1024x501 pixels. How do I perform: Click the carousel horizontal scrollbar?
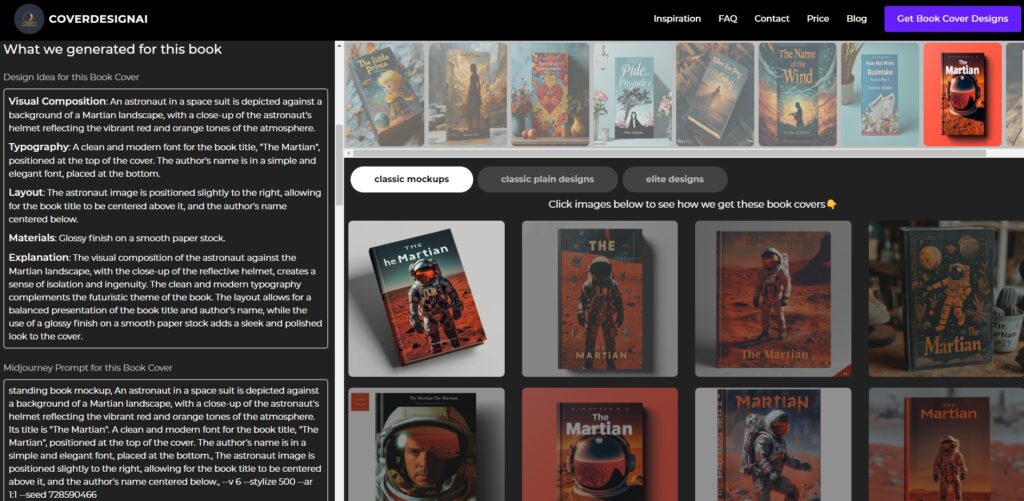coord(669,153)
